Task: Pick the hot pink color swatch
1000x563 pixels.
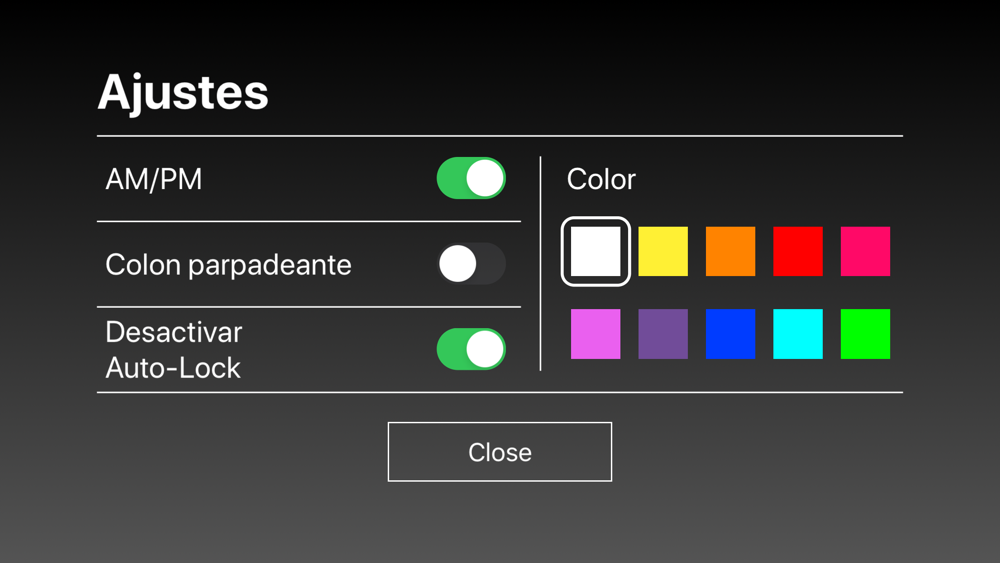Action: tap(865, 251)
